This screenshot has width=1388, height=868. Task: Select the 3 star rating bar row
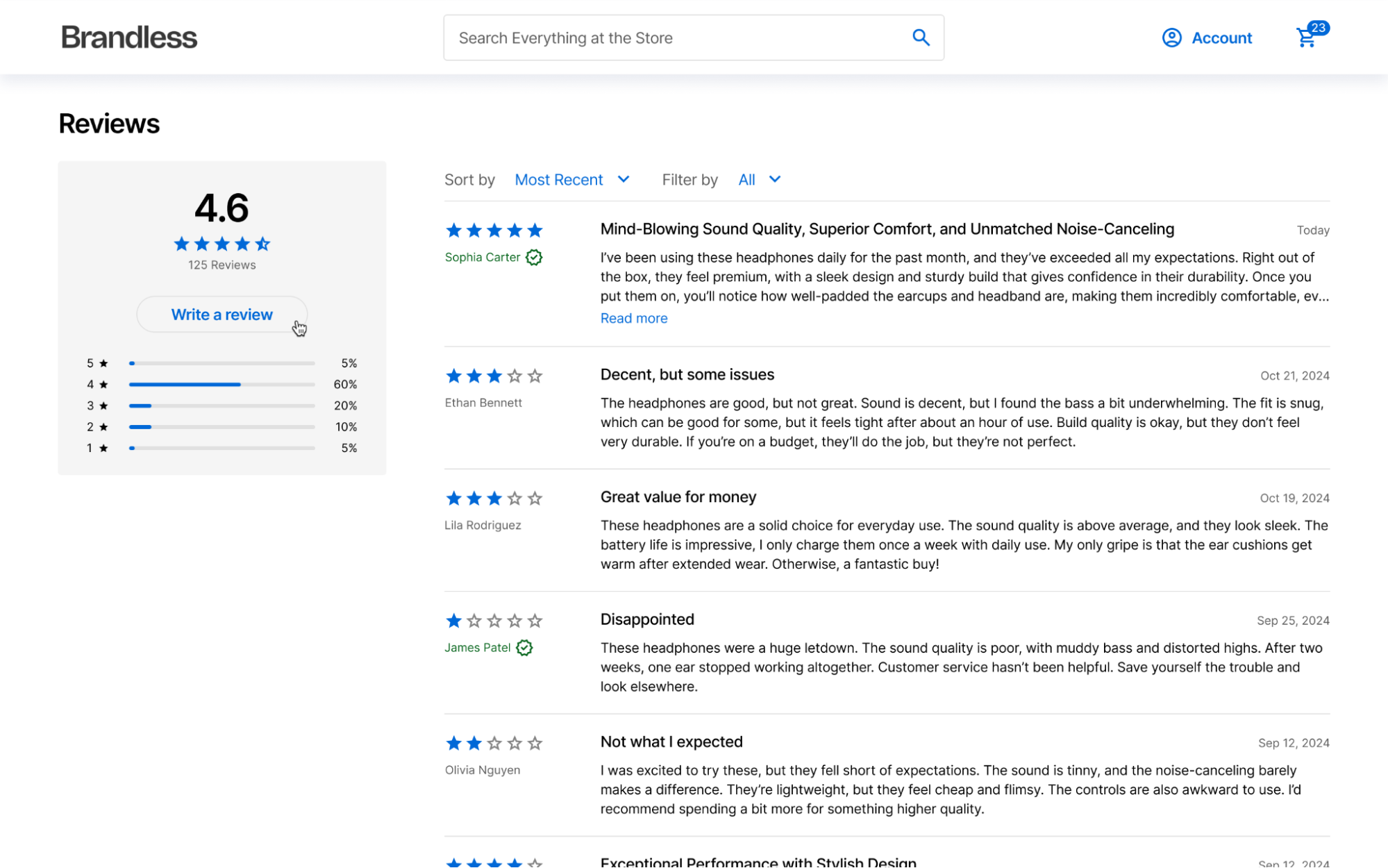click(221, 406)
